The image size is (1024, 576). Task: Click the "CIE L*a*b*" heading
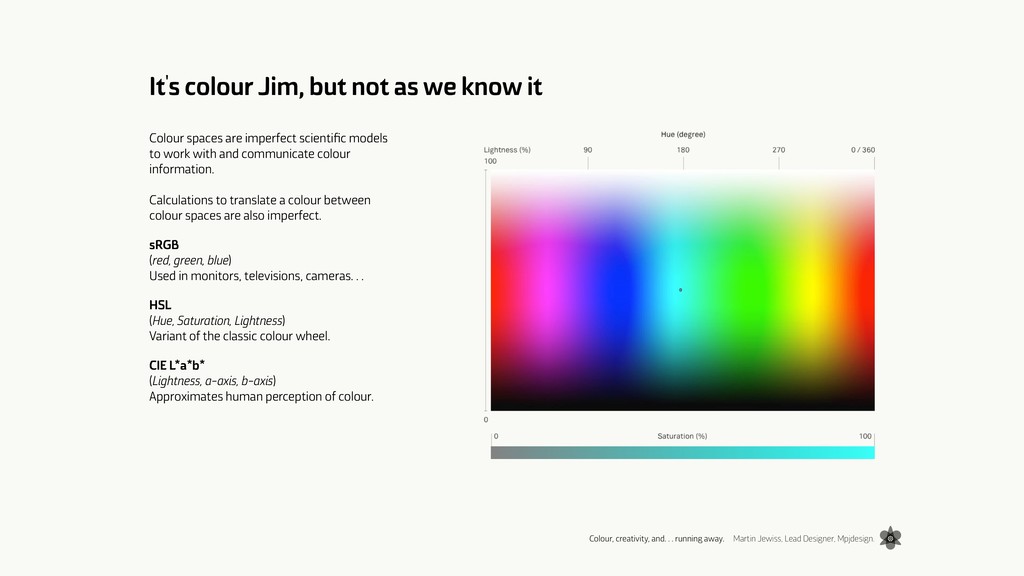point(177,365)
